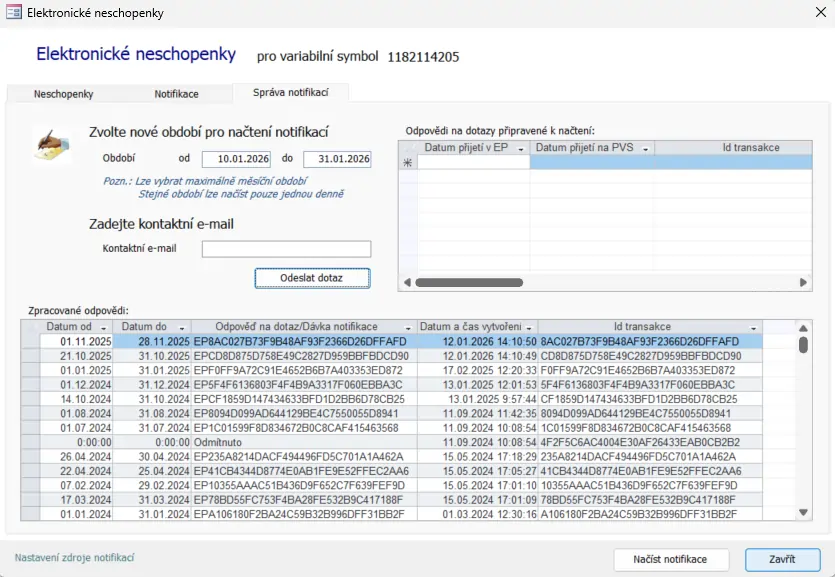
Task: Open Nastavení zdroje notifikací link
Action: tap(74, 558)
